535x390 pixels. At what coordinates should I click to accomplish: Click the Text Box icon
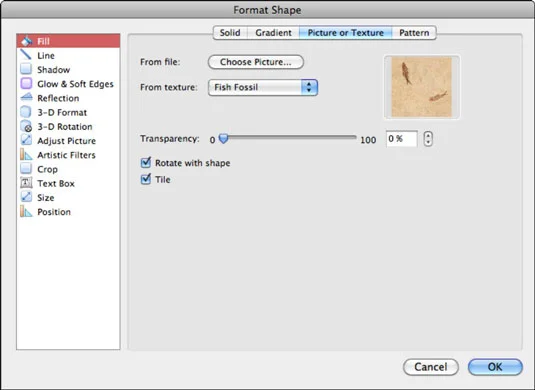pos(26,183)
